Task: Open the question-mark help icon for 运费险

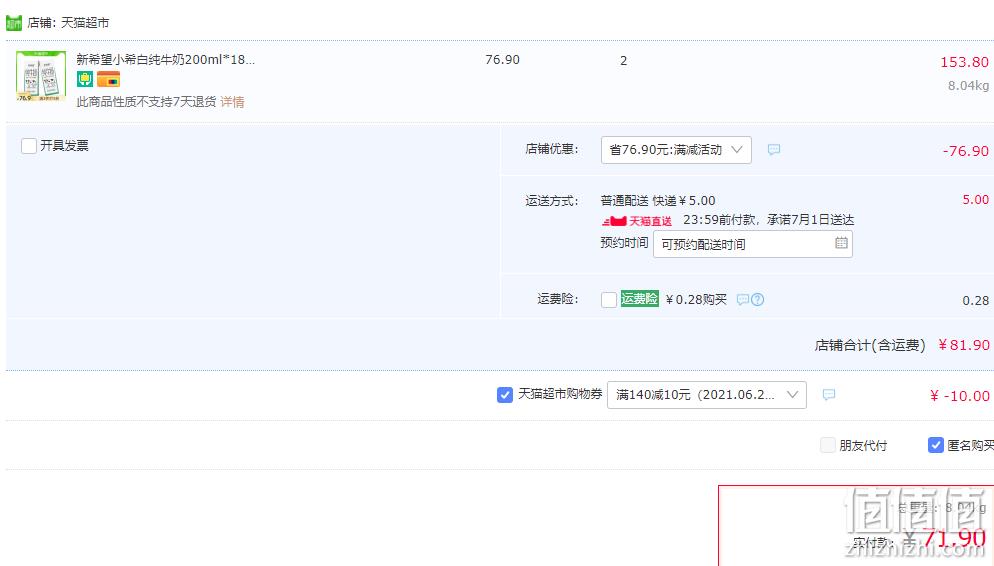Action: [x=758, y=300]
